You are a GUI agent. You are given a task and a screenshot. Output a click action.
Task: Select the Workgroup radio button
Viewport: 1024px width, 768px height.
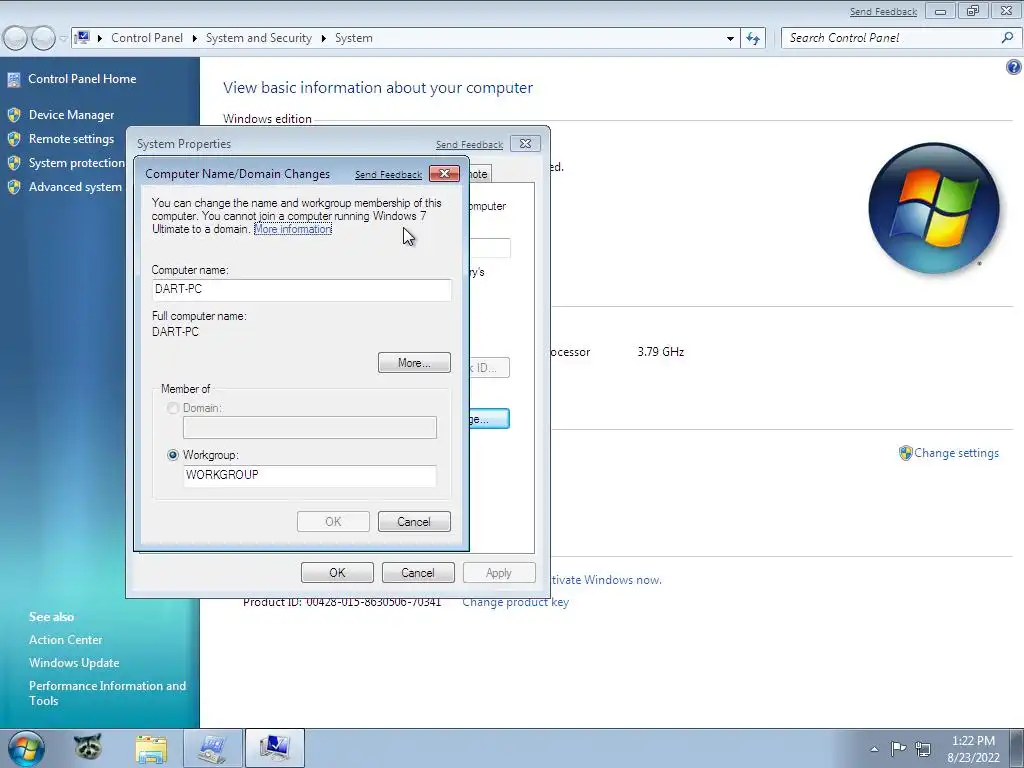point(172,455)
